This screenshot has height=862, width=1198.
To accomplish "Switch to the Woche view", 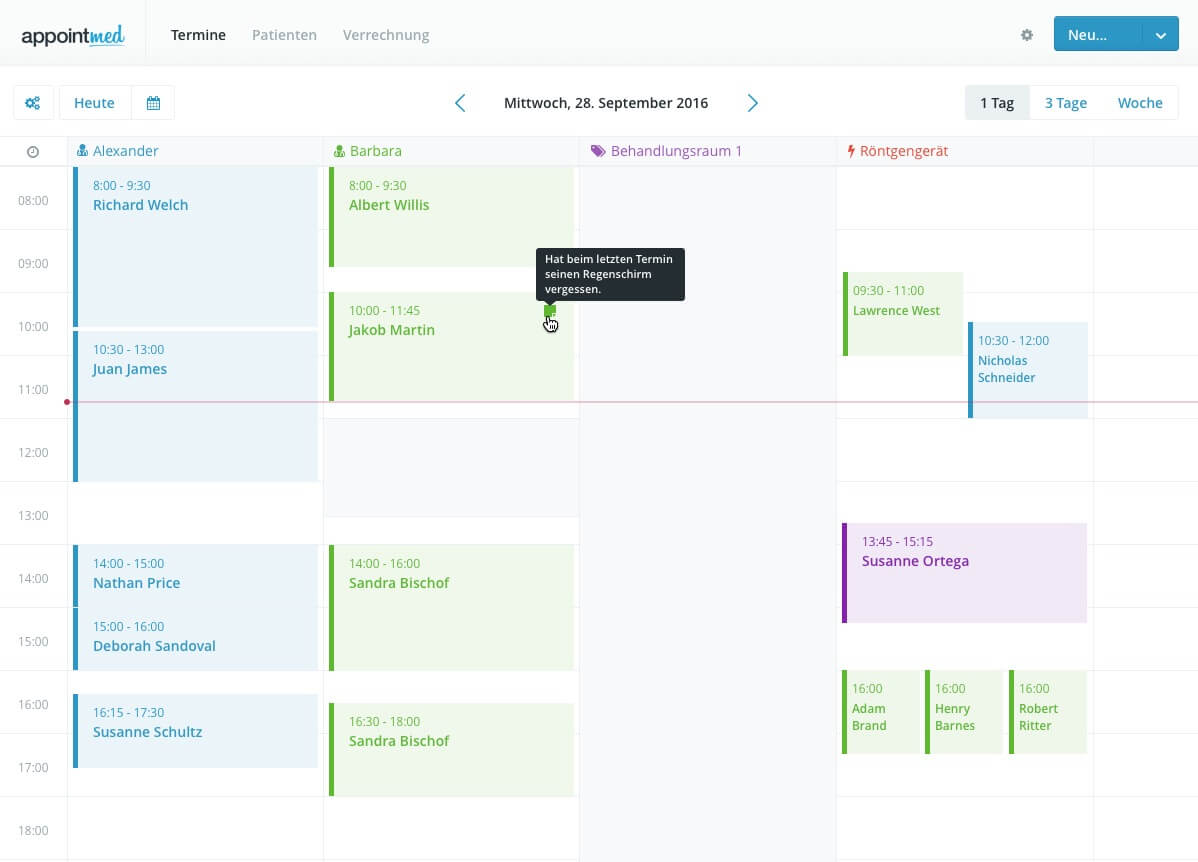I will (1140, 103).
